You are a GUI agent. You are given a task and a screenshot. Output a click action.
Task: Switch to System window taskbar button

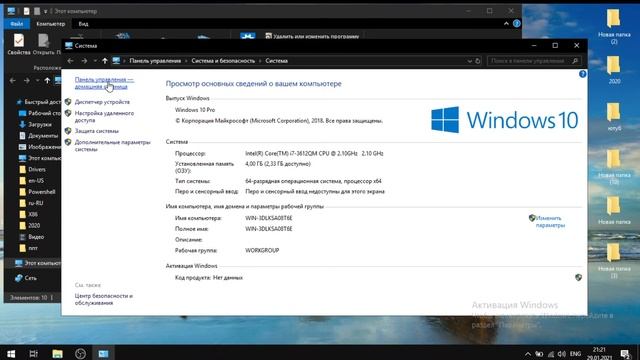point(103,353)
